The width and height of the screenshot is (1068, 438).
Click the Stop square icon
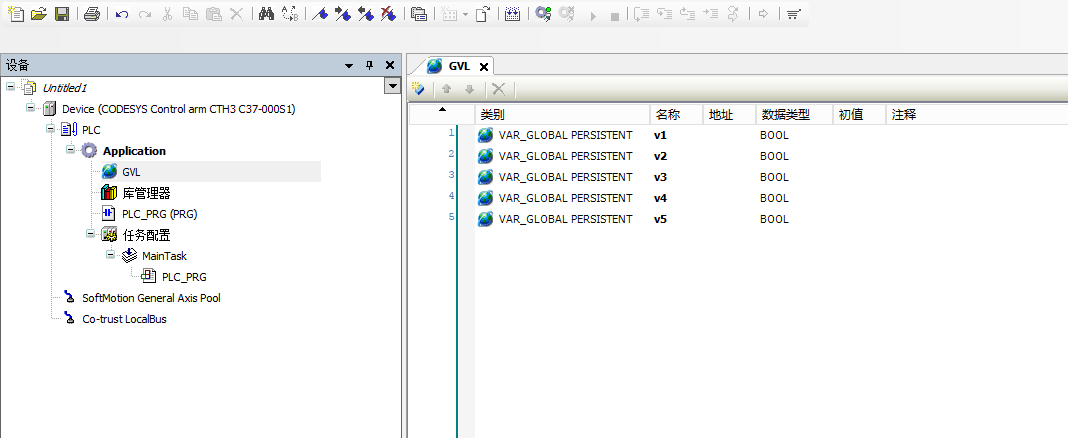pyautogui.click(x=614, y=16)
